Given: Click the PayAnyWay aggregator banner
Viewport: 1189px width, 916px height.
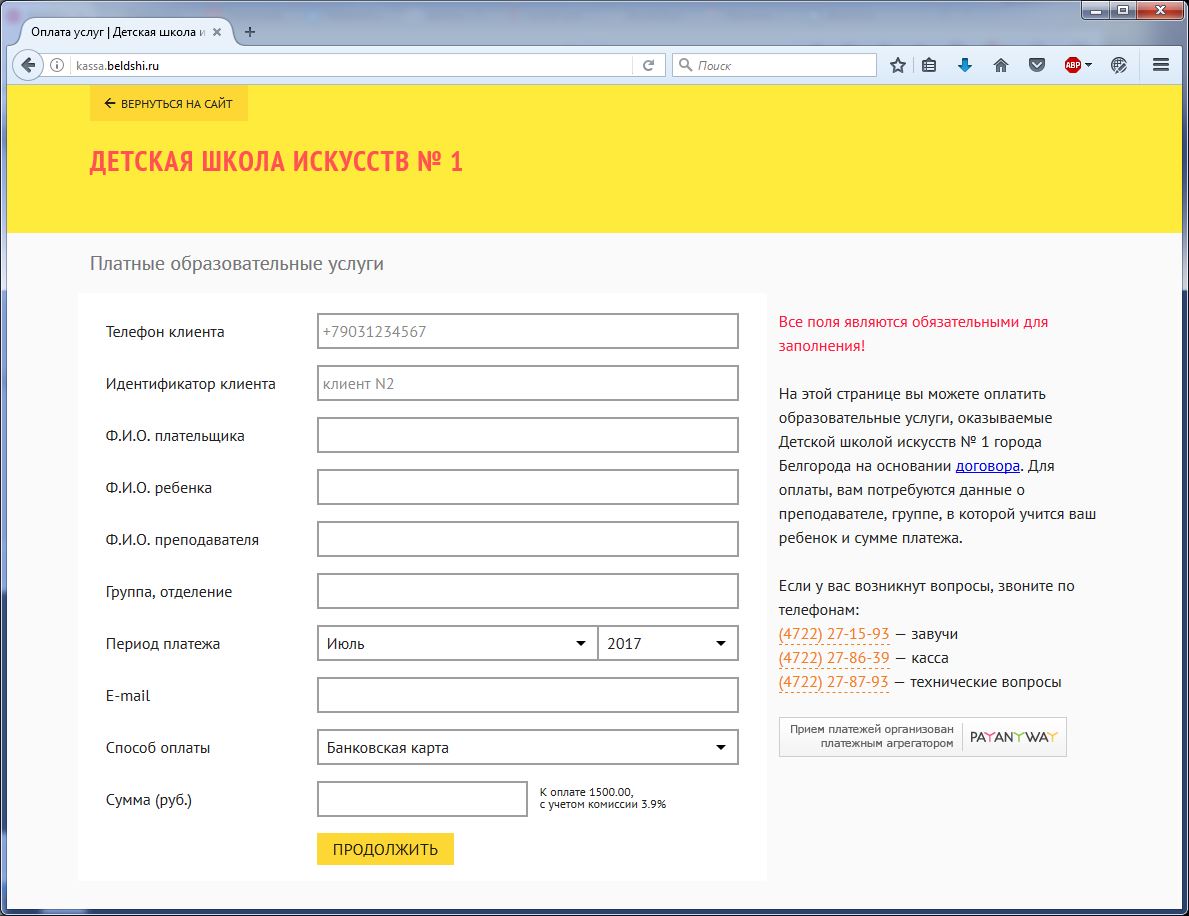Looking at the screenshot, I should coord(923,737).
